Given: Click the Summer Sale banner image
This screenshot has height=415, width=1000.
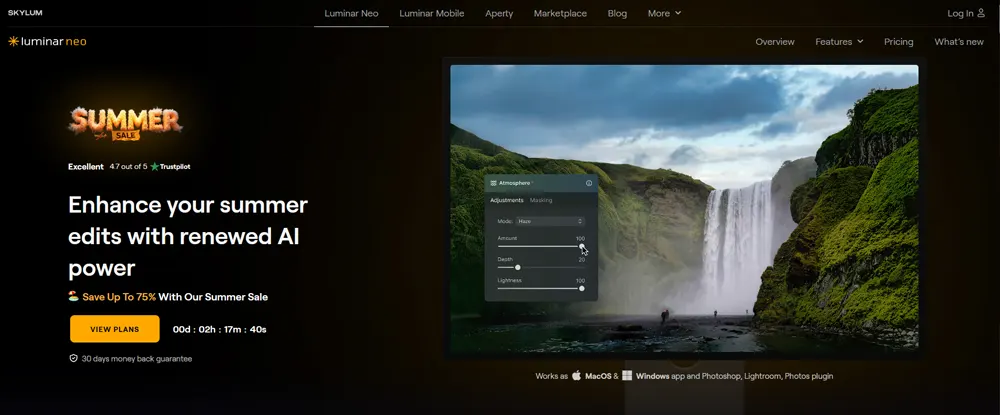Looking at the screenshot, I should point(125,123).
